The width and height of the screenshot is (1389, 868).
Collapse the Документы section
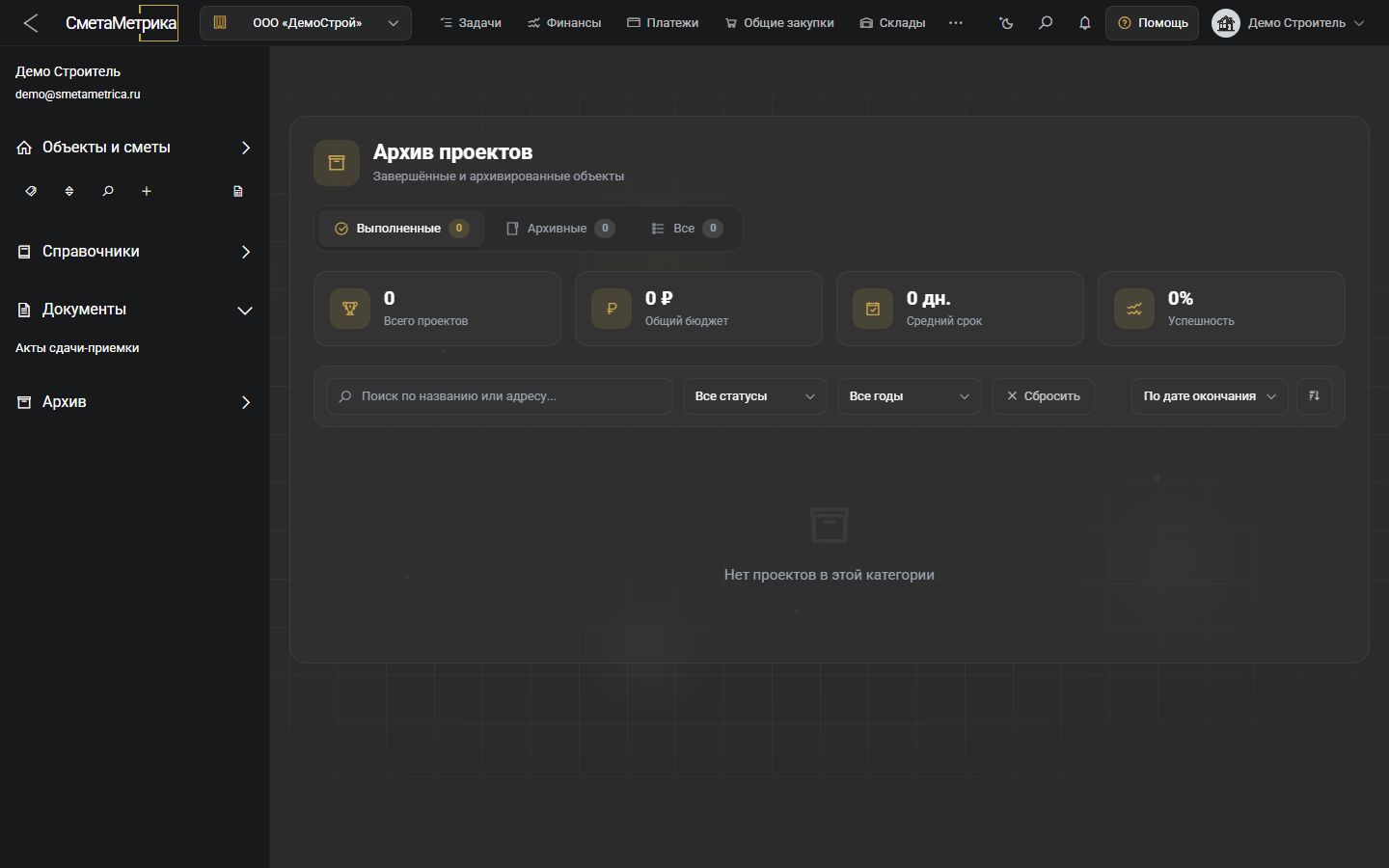(x=135, y=310)
